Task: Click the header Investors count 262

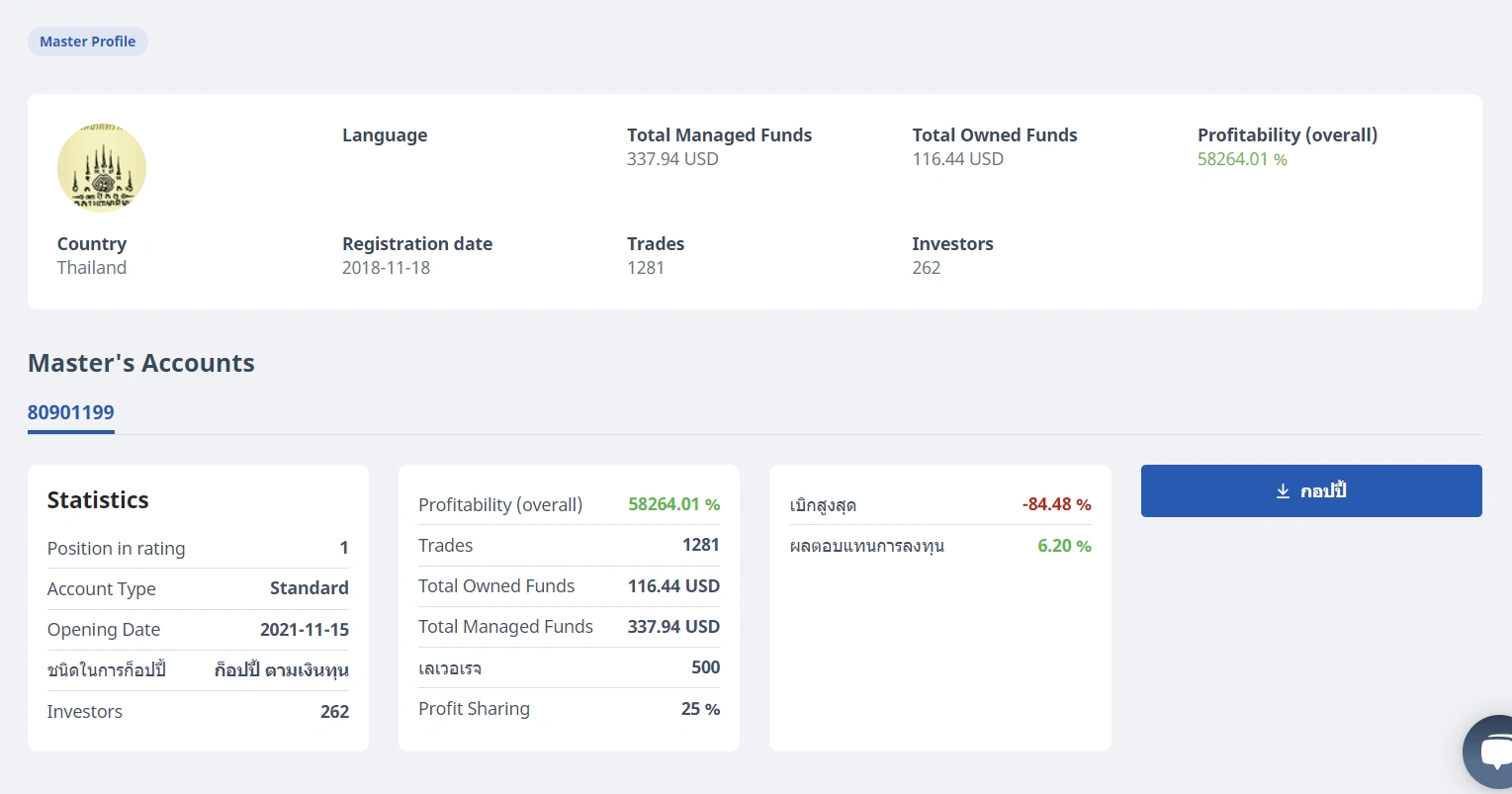Action: (927, 268)
